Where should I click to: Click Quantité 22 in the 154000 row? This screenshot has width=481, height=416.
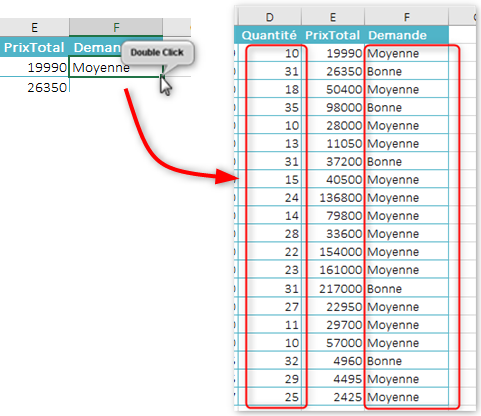(x=270, y=251)
